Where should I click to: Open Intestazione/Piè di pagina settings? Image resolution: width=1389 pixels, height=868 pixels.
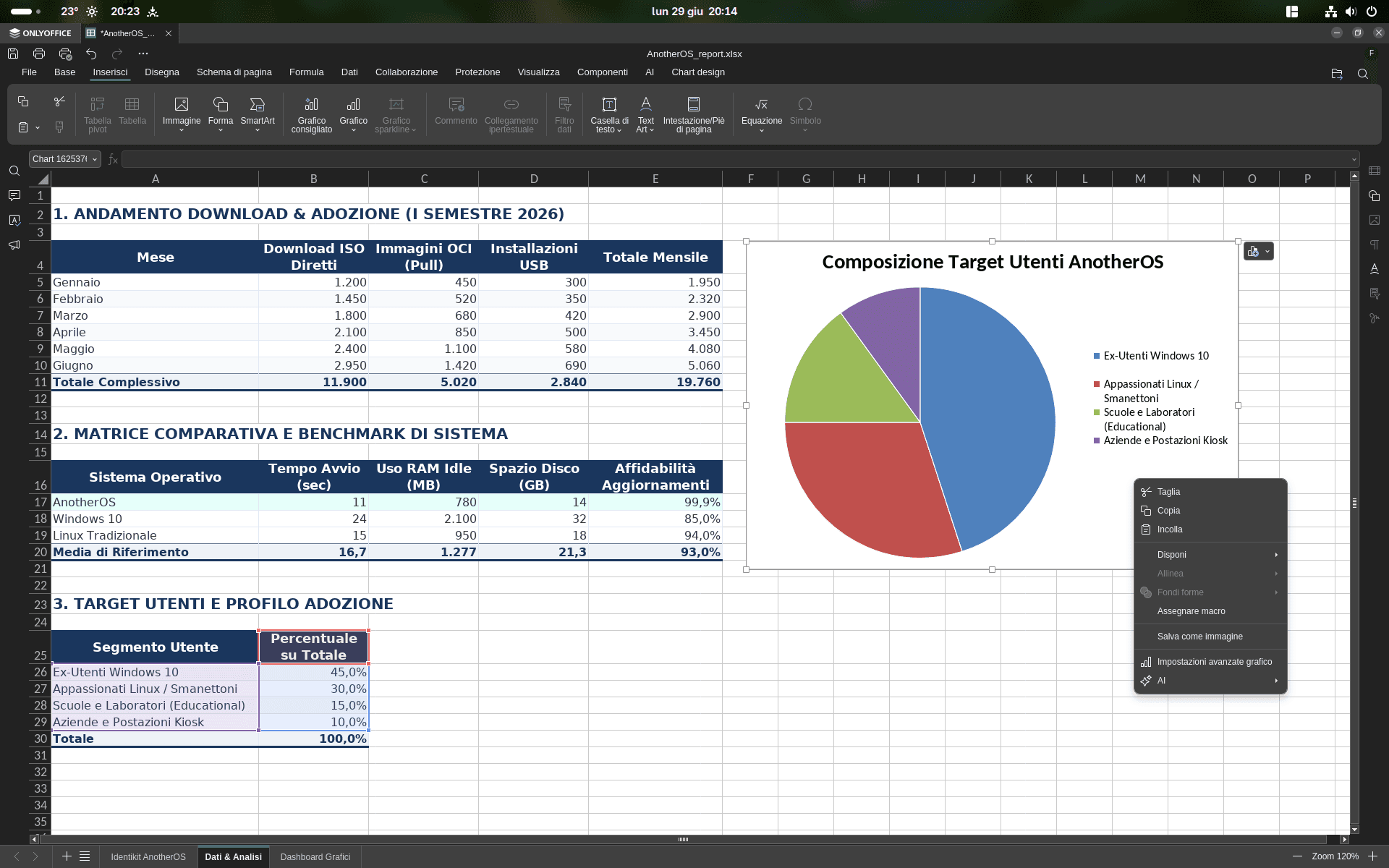[694, 115]
